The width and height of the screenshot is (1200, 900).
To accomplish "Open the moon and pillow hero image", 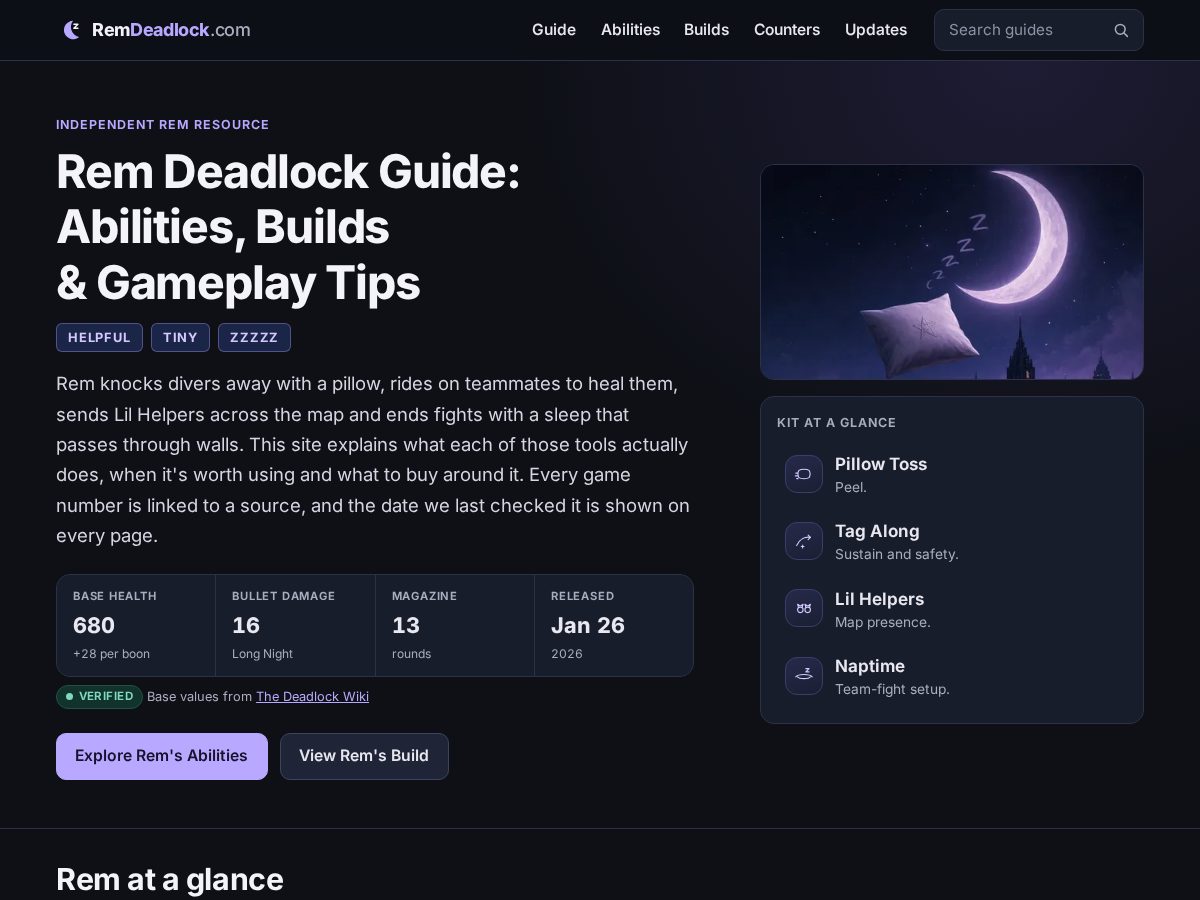I will coord(951,272).
